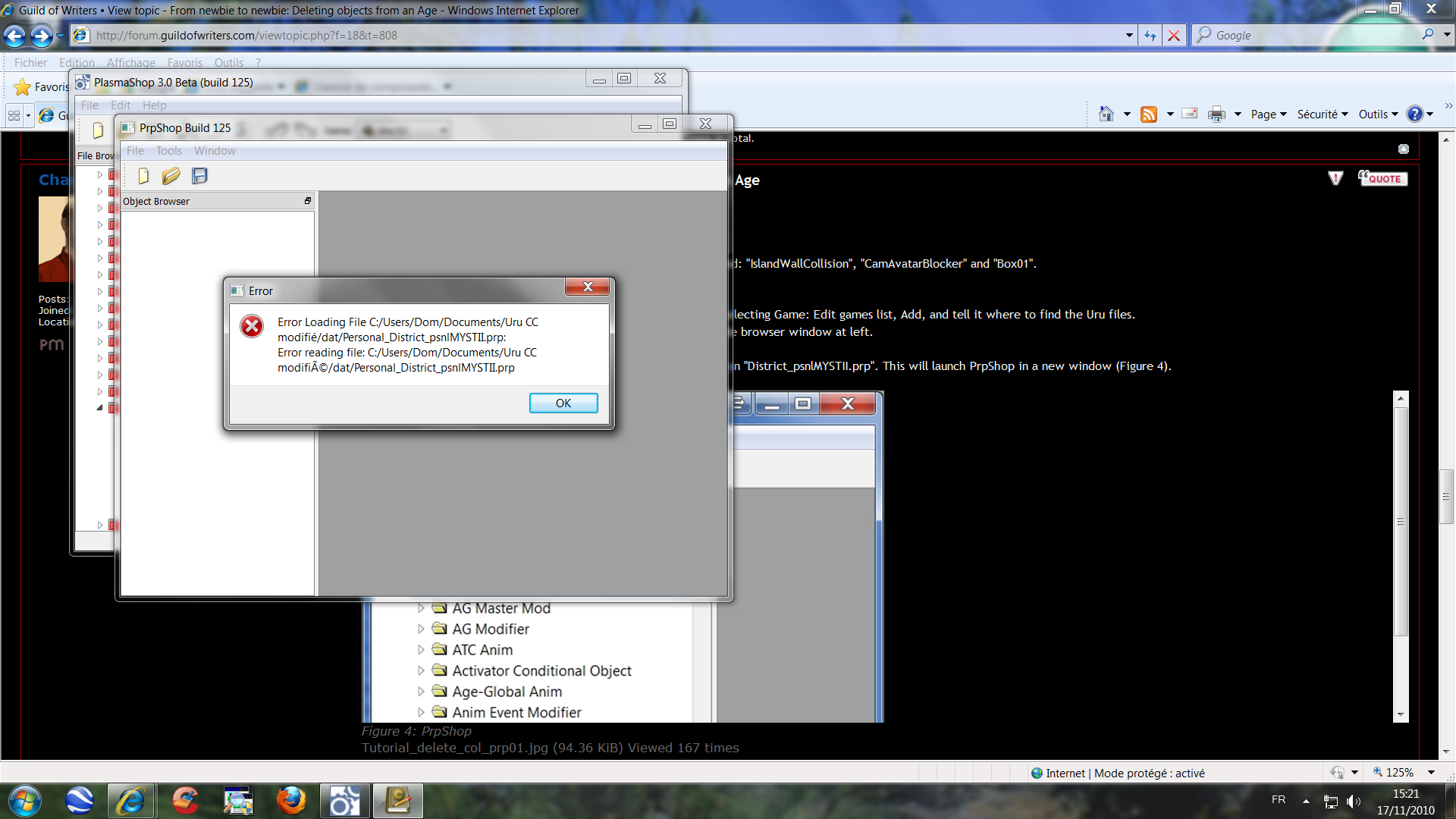
Task: Click the Tutorial_delete_col_prp01.jpg attachment text
Action: (x=454, y=748)
